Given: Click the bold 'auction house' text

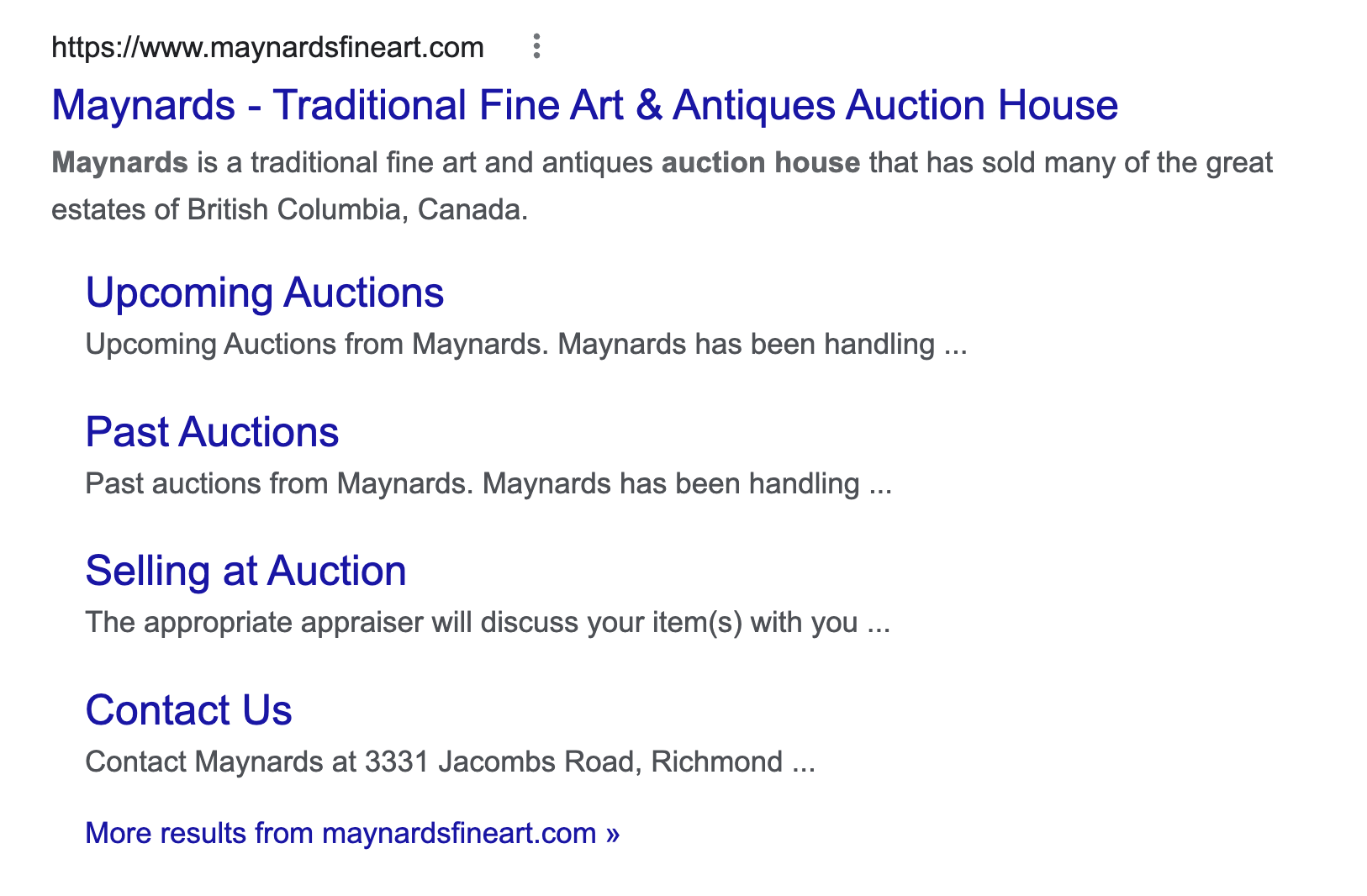Looking at the screenshot, I should [x=761, y=162].
